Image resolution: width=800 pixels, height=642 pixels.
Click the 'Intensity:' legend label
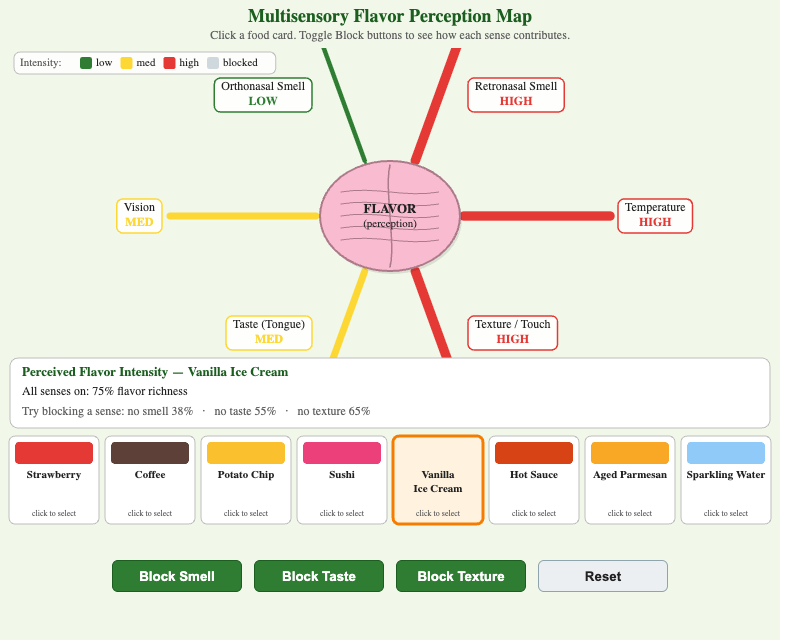click(40, 63)
